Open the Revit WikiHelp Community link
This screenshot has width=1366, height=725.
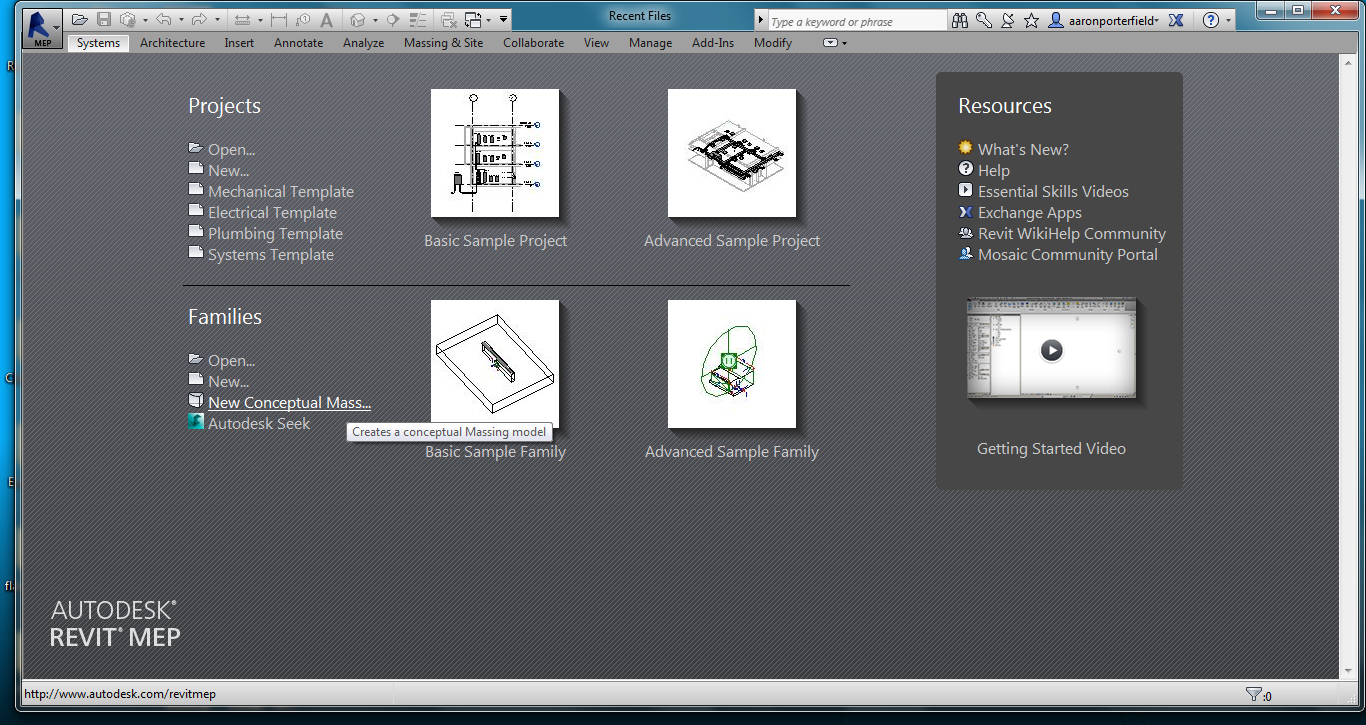[1072, 234]
